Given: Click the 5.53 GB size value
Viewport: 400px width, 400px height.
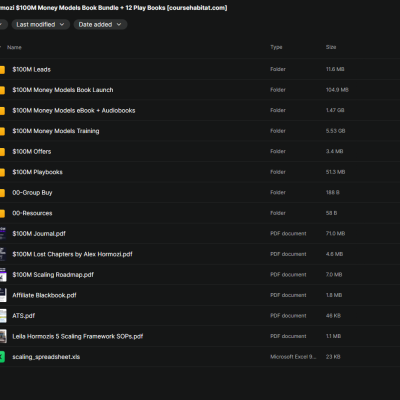Looking at the screenshot, I should click(x=335, y=131).
